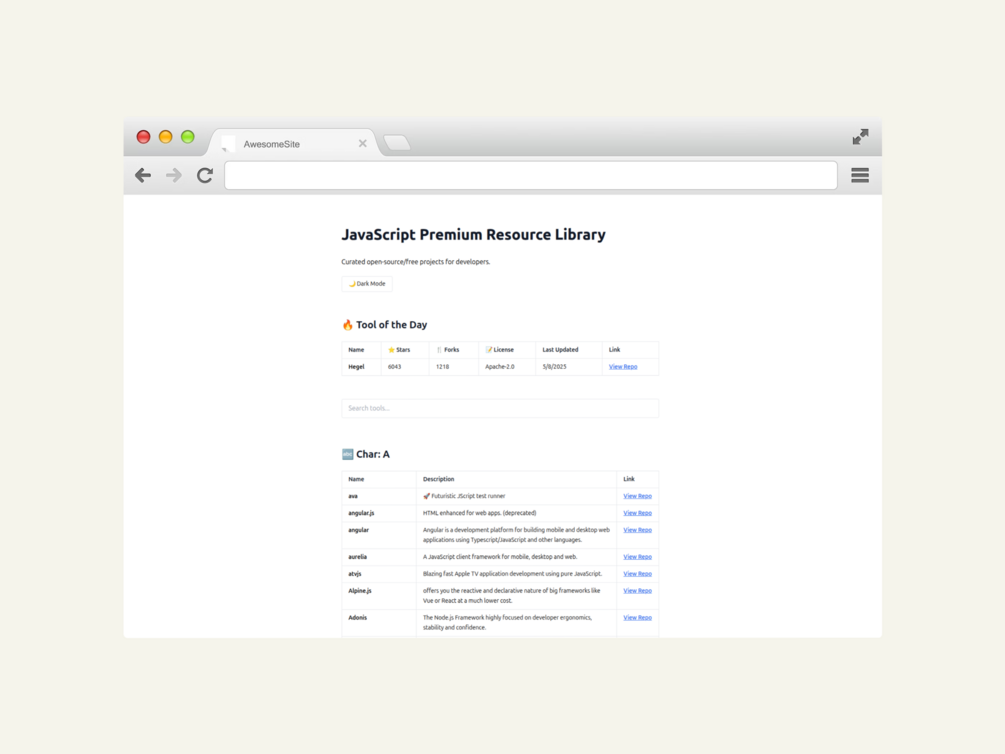Click the Blazing fast Apple TV description
This screenshot has height=754, width=1005.
point(512,574)
